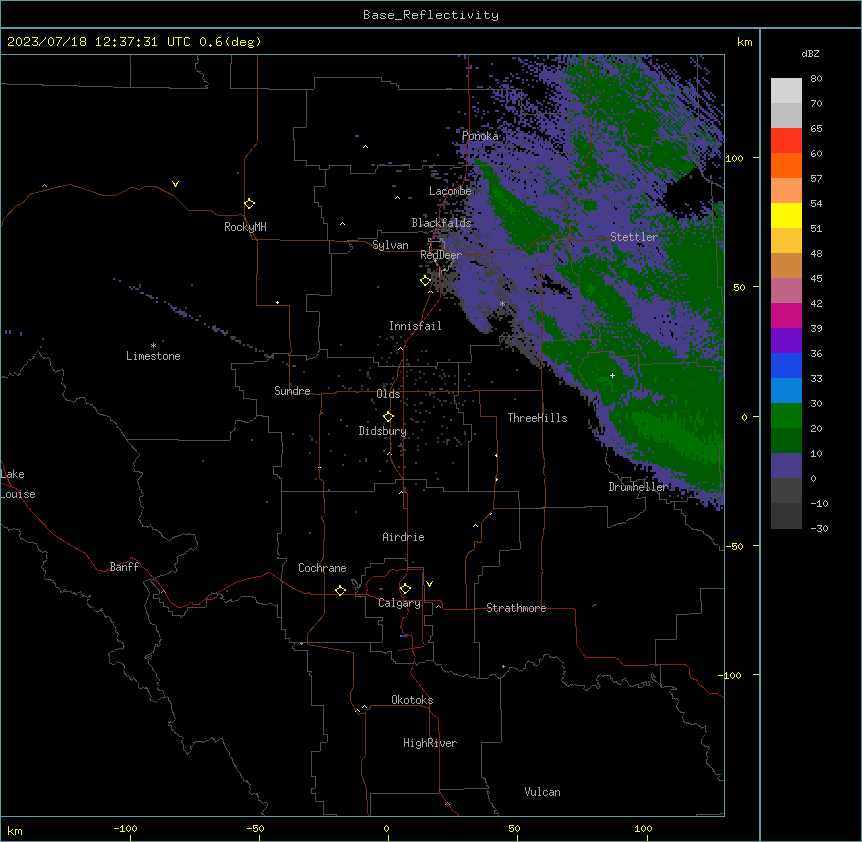
Task: Click the dBZ legend heading
Action: (x=810, y=53)
